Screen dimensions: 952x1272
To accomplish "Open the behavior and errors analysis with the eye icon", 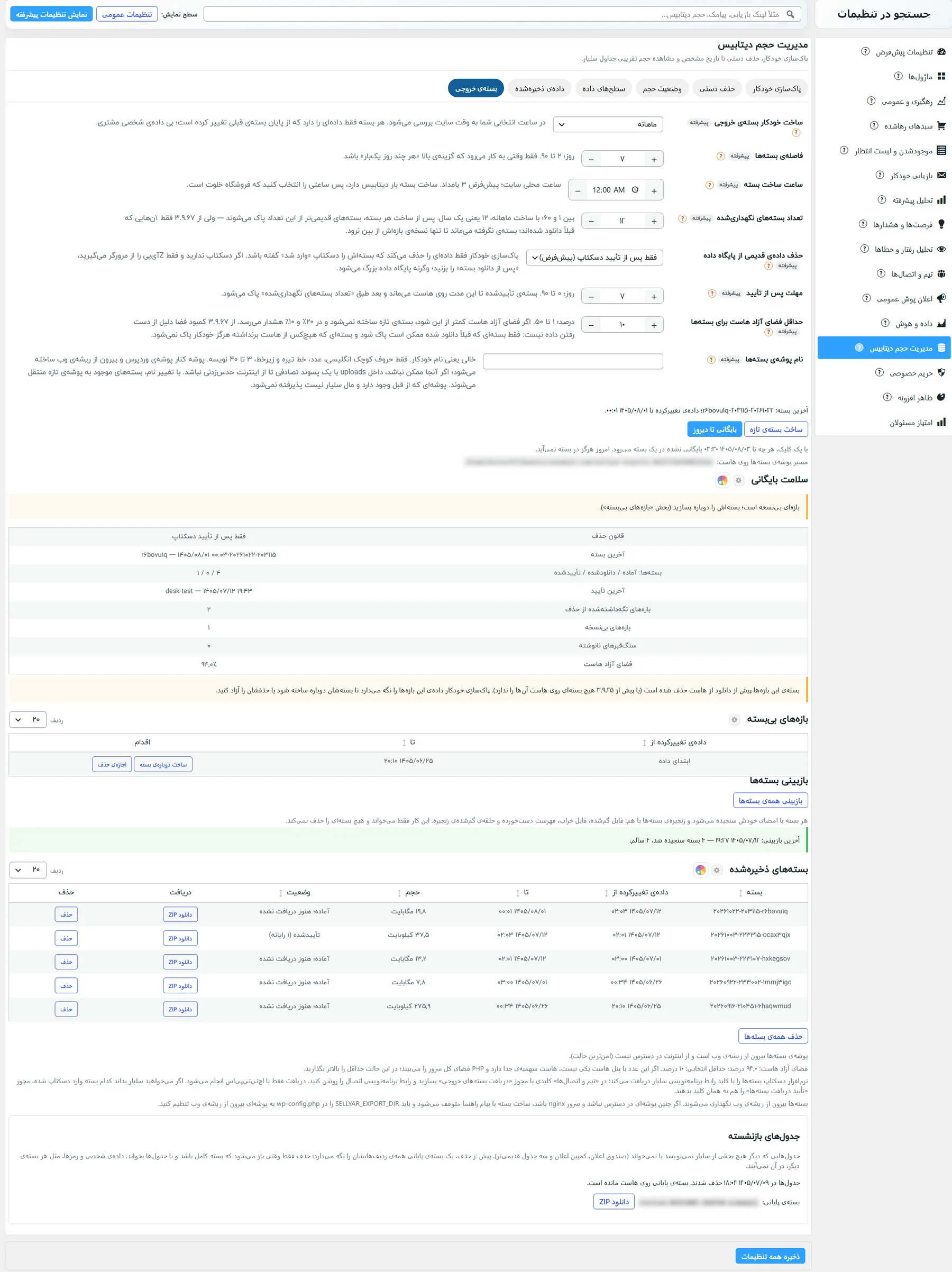I will coord(903,250).
